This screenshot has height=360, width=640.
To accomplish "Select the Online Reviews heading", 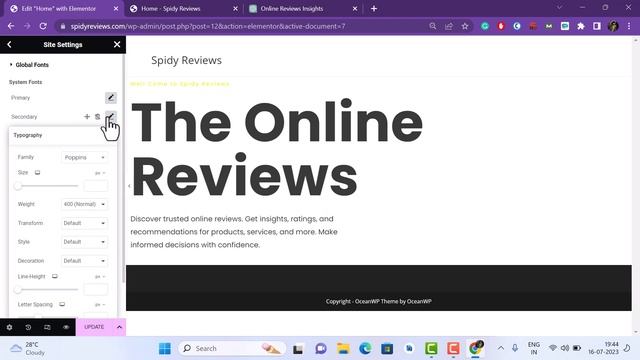I will tap(277, 149).
